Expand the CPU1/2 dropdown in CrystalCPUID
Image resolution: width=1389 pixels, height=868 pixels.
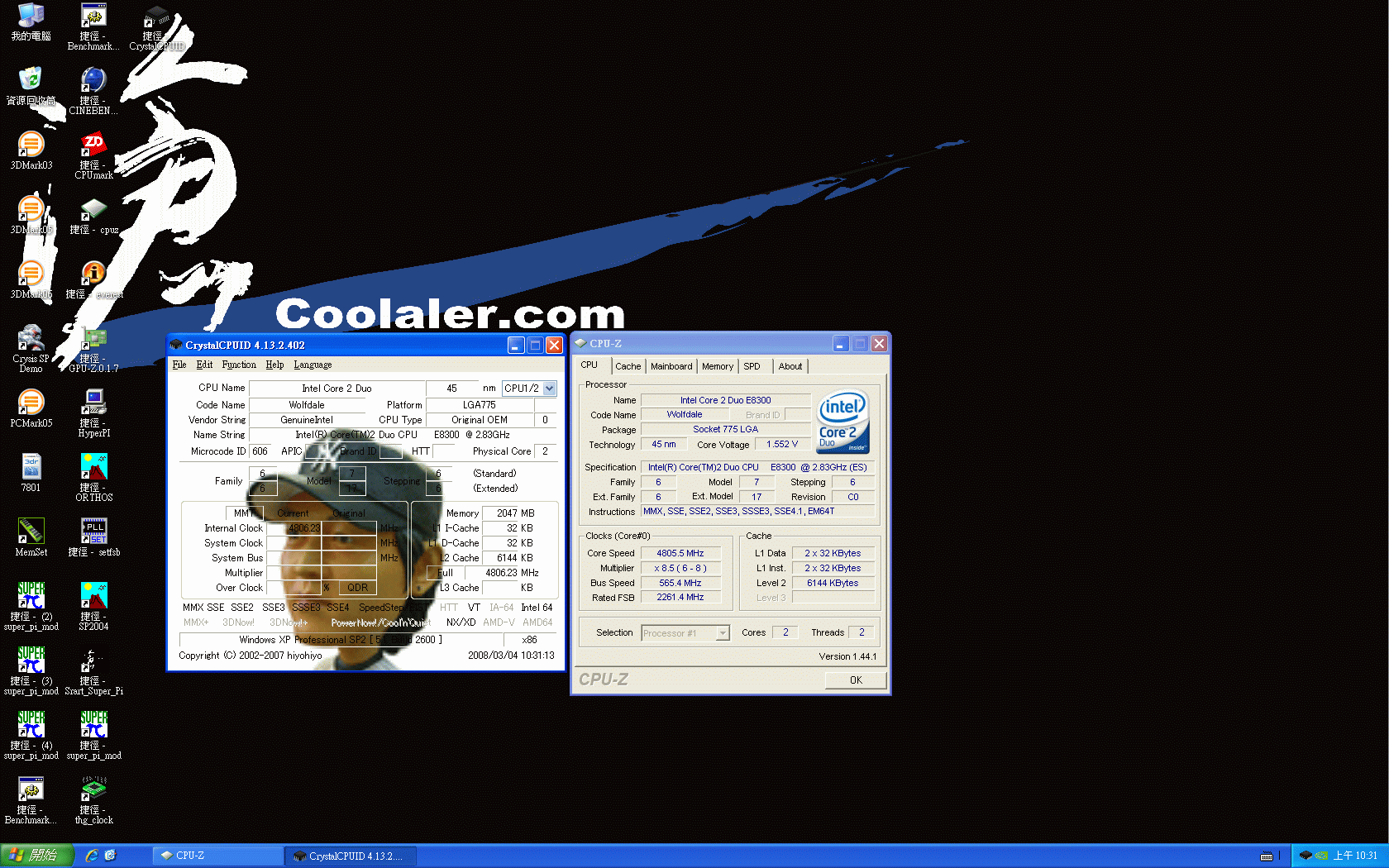pos(550,389)
